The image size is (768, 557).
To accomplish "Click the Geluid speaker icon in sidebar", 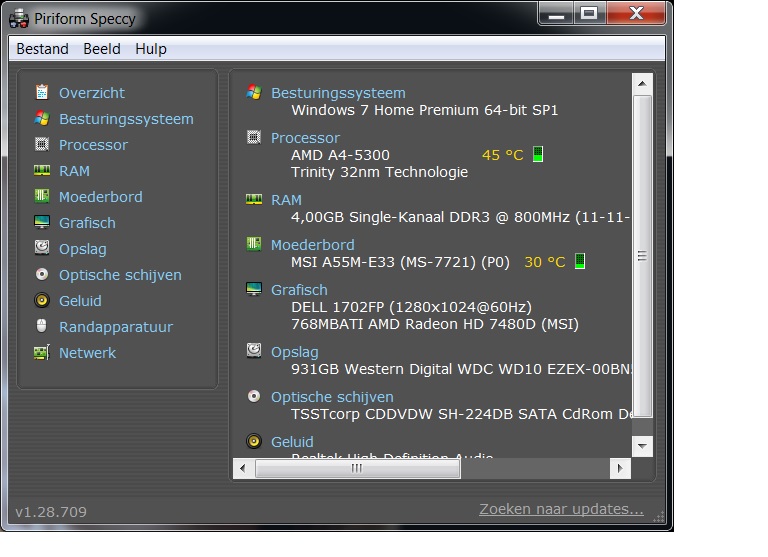I will click(42, 300).
